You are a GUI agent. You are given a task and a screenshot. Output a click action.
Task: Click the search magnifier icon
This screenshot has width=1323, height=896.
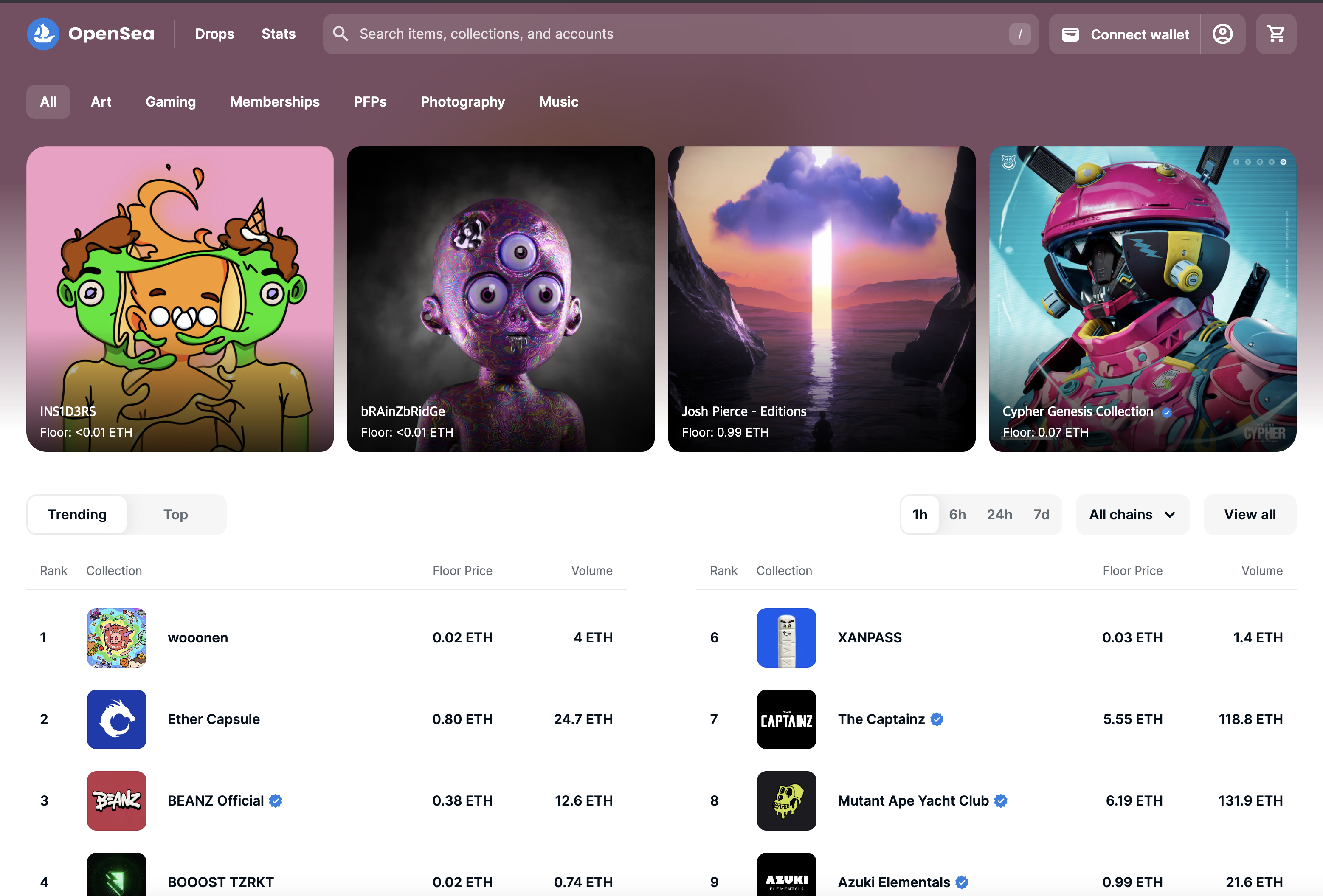point(341,34)
